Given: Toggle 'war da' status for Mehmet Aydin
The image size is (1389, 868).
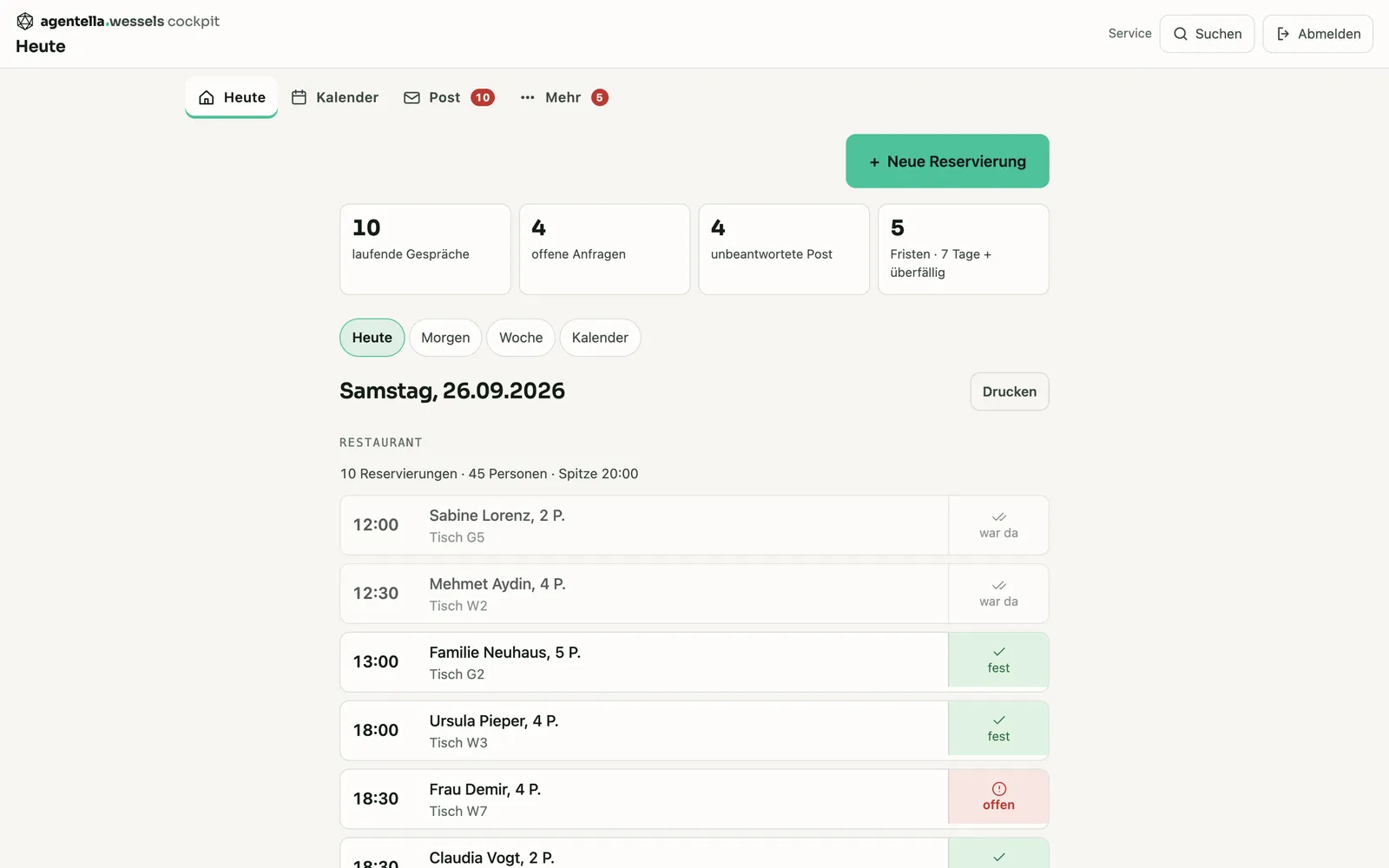Looking at the screenshot, I should point(998,594).
